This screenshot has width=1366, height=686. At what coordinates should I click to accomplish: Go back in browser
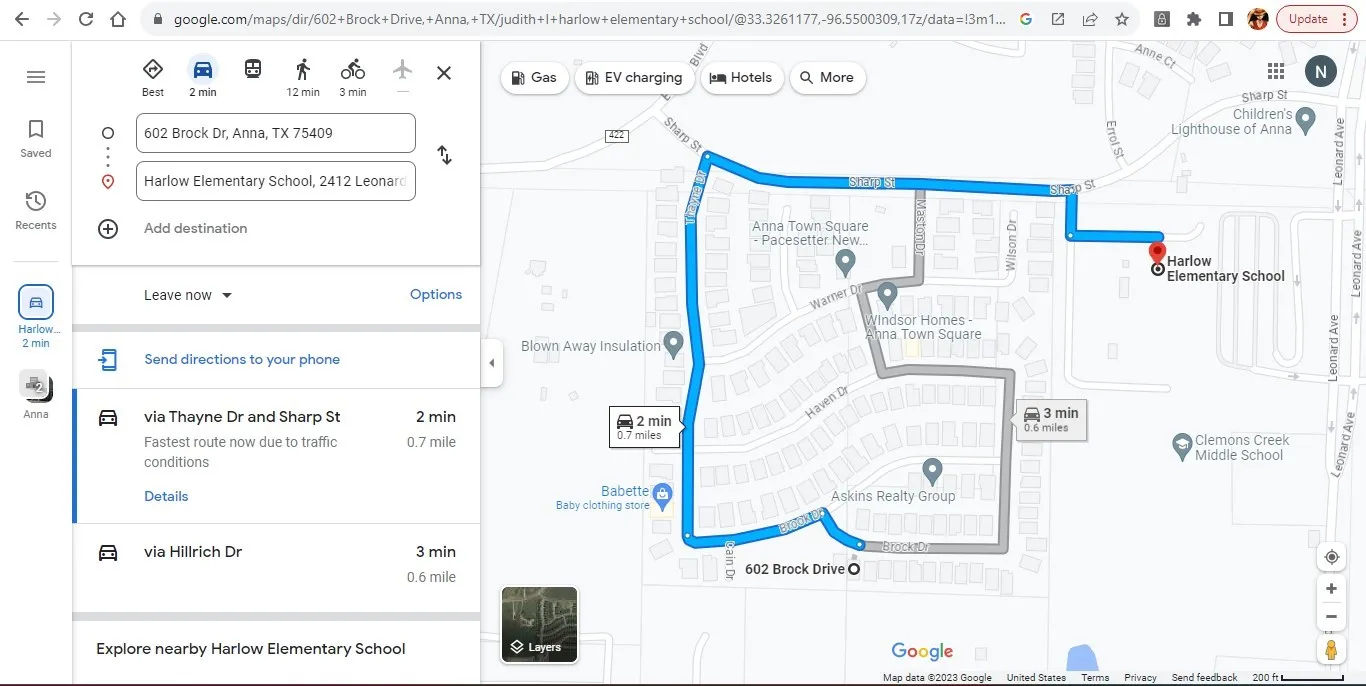pyautogui.click(x=22, y=19)
